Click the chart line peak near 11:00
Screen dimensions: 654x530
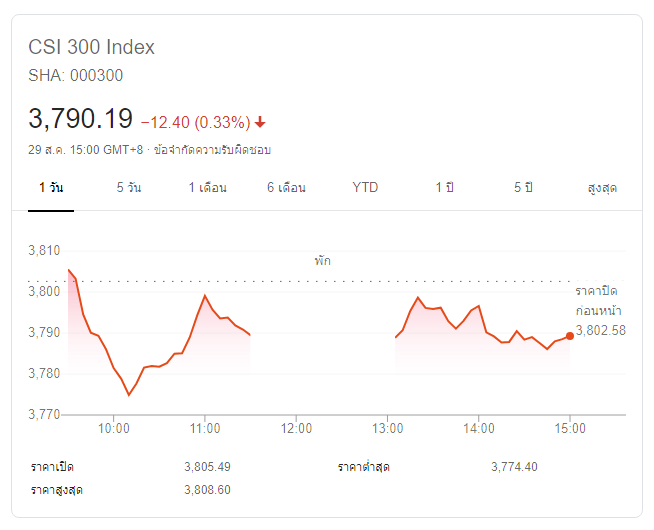tap(205, 296)
